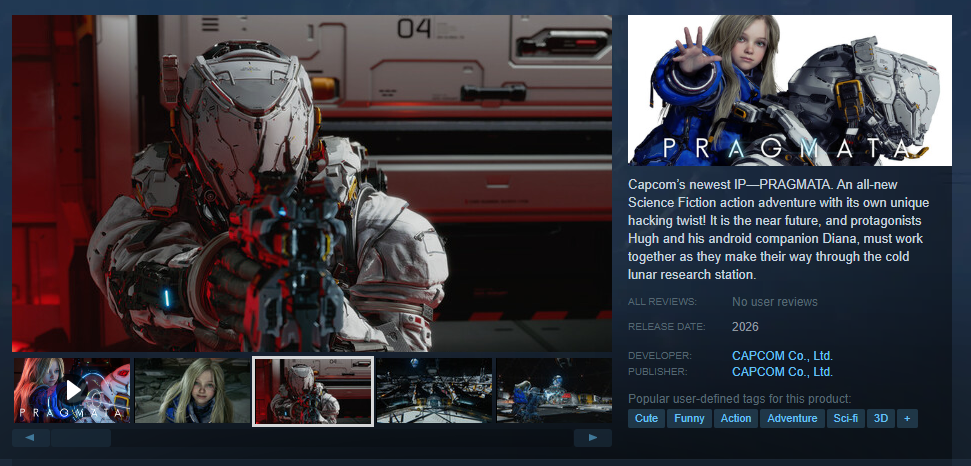Click the Sci-fi tag
The width and height of the screenshot is (971, 466).
click(x=845, y=418)
